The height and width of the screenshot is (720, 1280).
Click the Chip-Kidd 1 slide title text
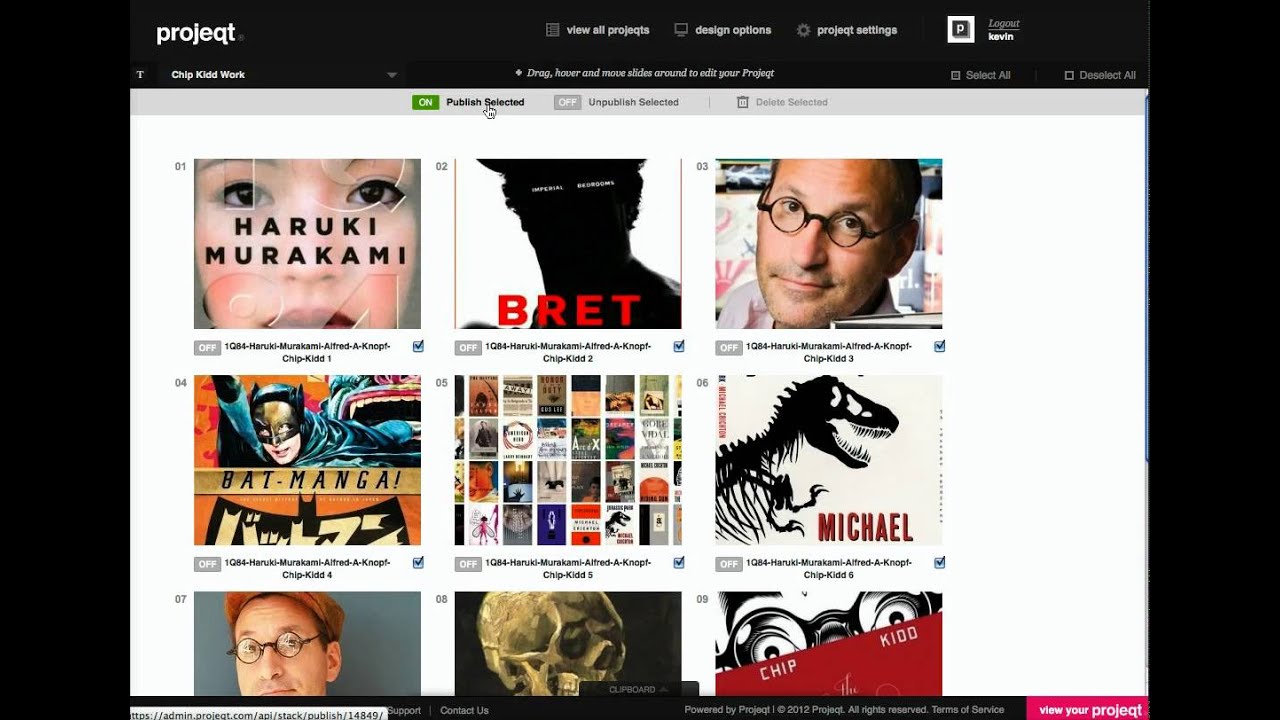pyautogui.click(x=307, y=352)
